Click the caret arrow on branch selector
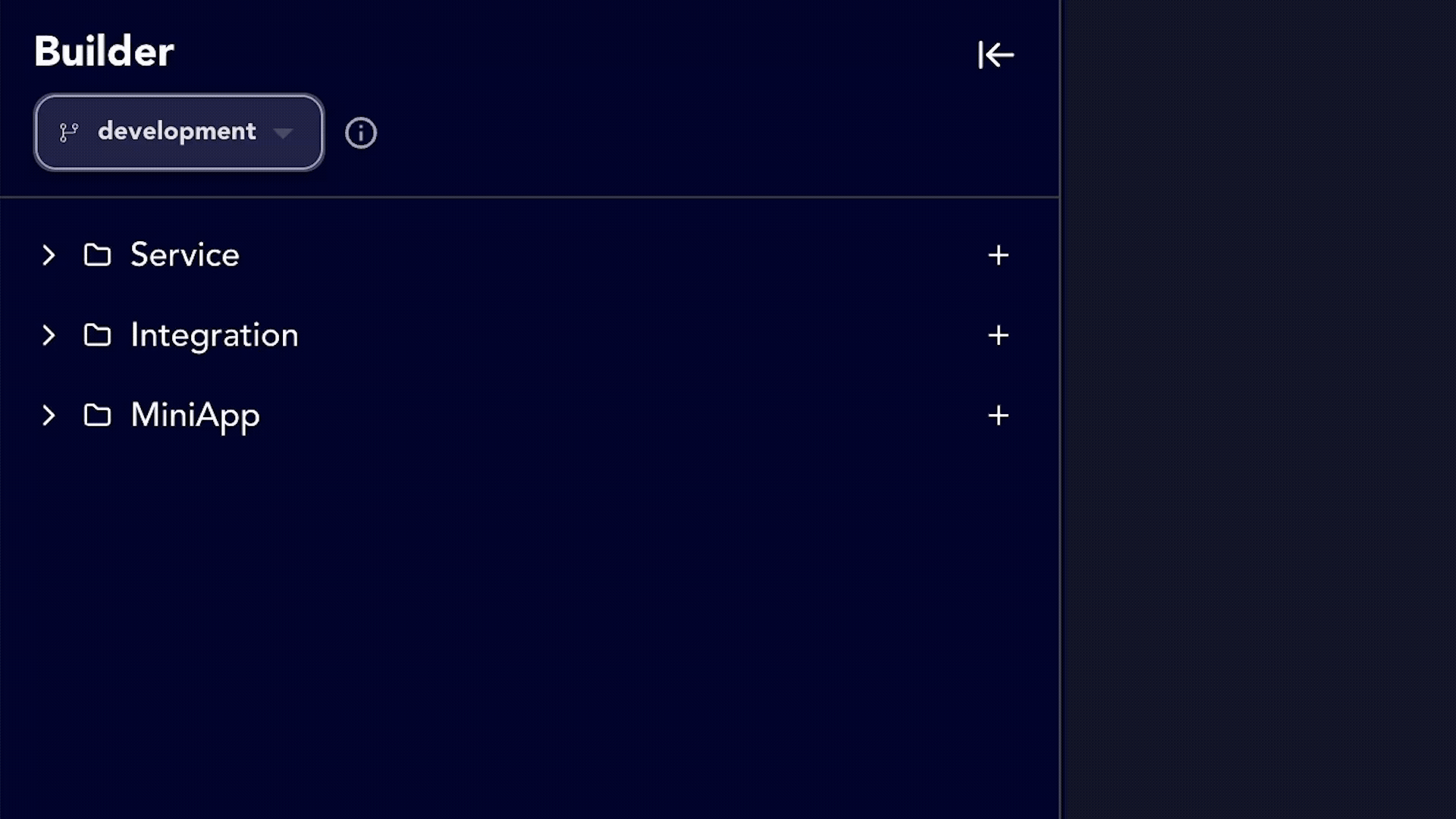1456x819 pixels. pos(283,133)
